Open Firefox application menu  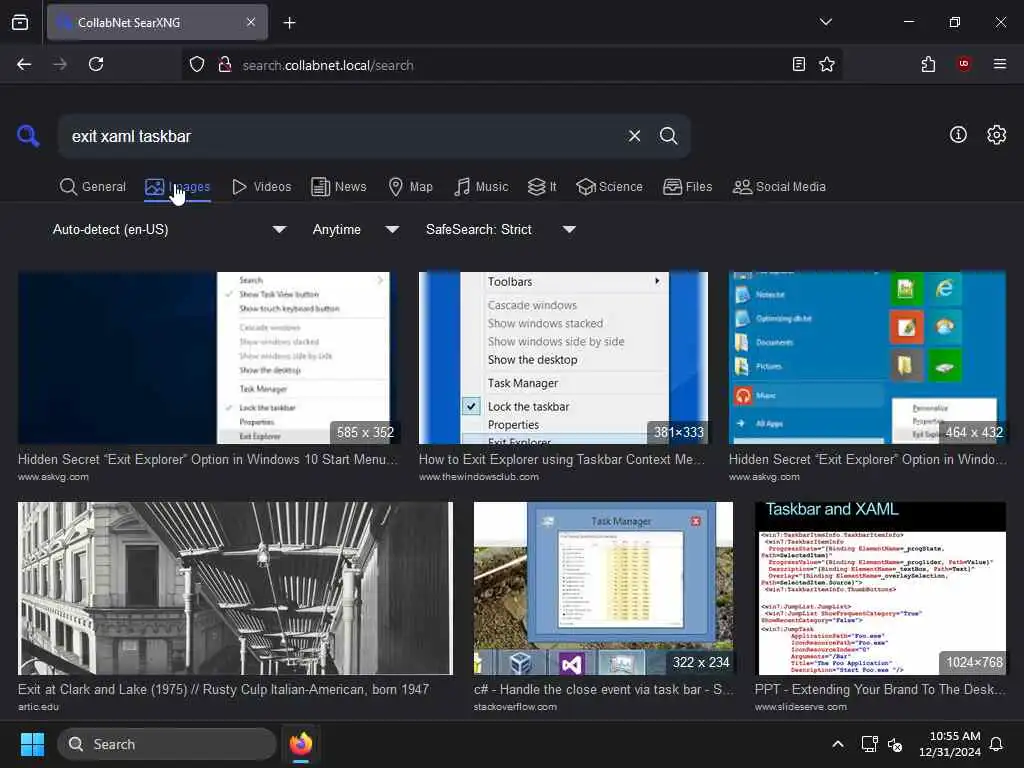tap(1000, 64)
